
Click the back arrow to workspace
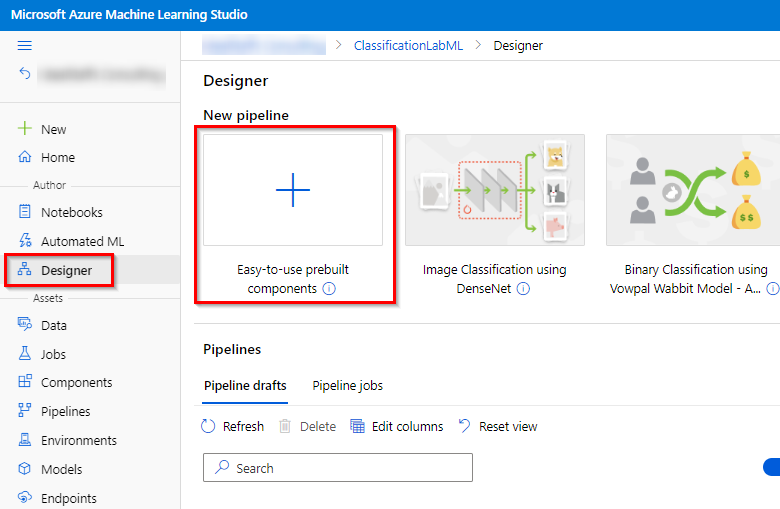coord(25,73)
